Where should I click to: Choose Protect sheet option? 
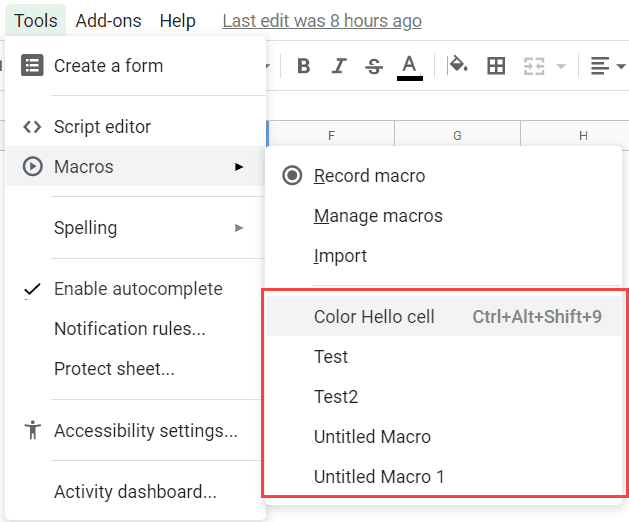[136, 369]
